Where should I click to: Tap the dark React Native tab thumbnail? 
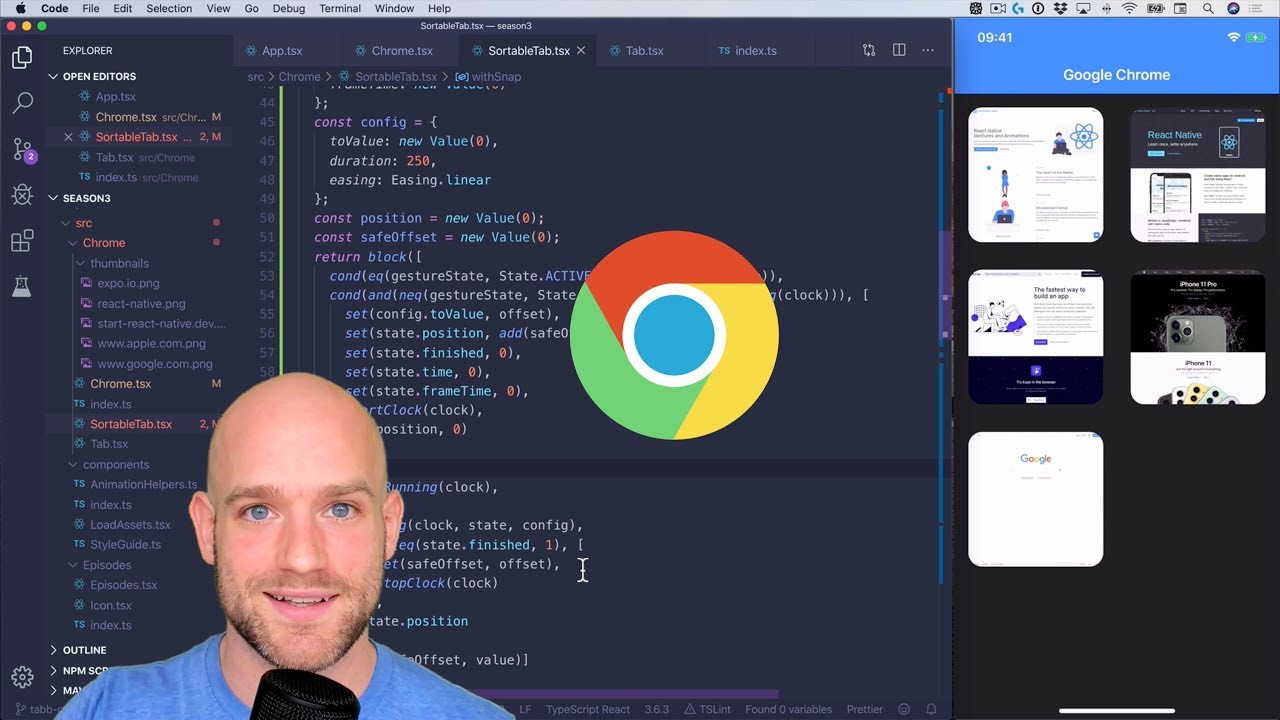pos(1198,175)
